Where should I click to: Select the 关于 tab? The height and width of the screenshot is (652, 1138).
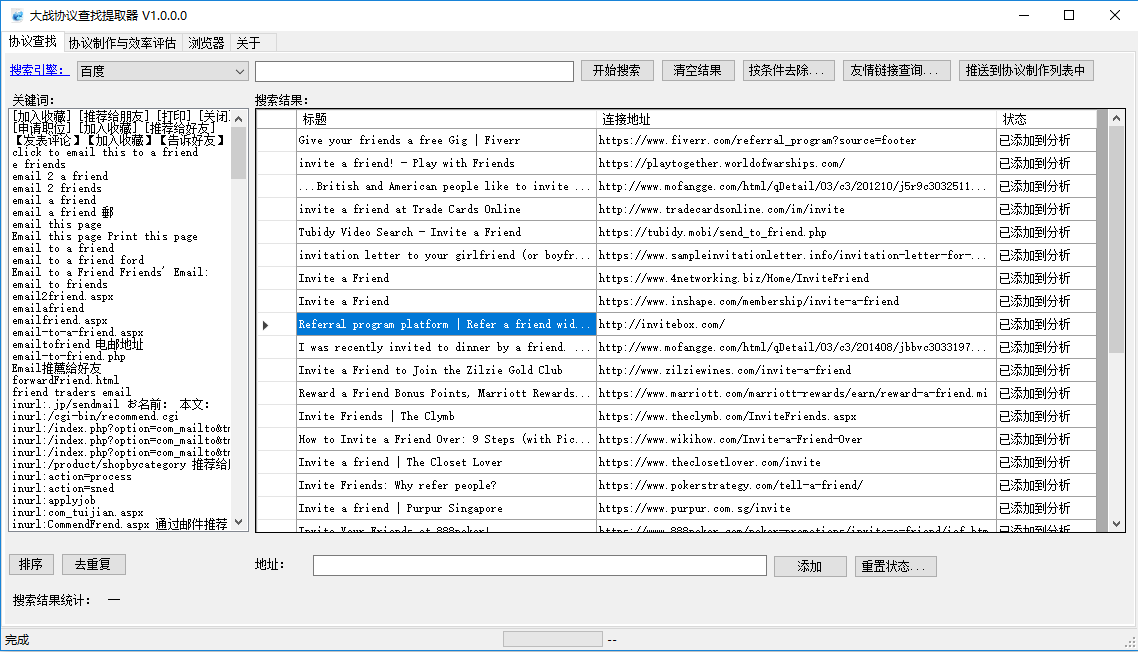coord(248,43)
